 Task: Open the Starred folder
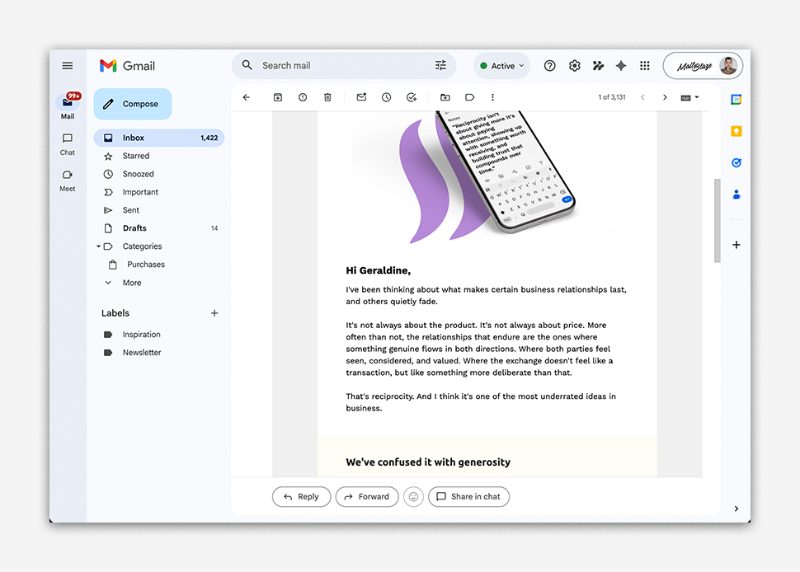coord(136,156)
